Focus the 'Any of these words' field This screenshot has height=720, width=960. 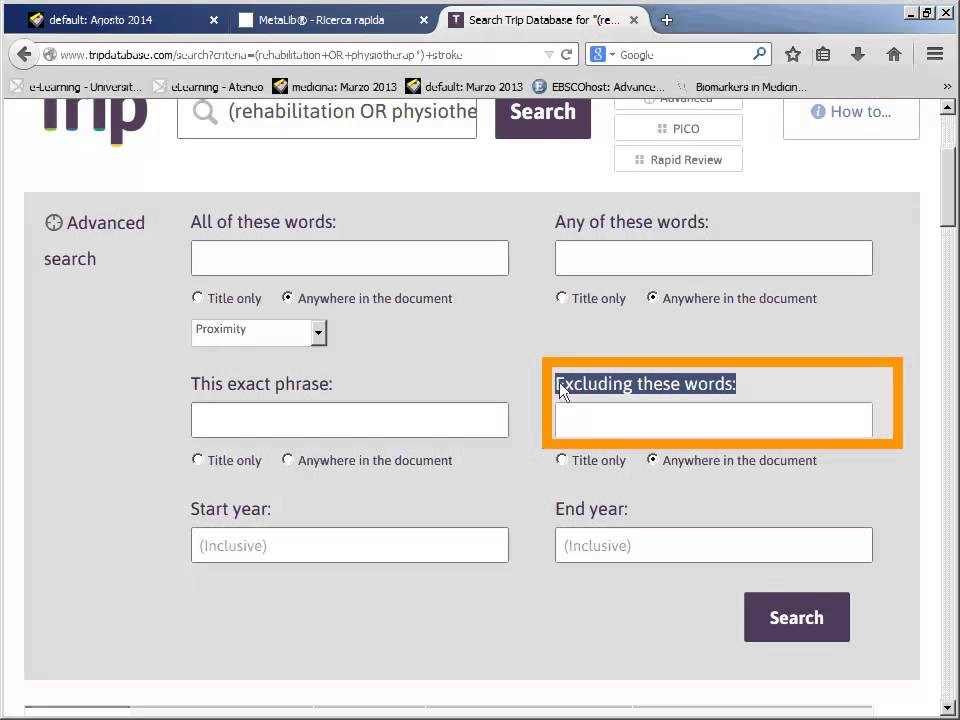[714, 258]
